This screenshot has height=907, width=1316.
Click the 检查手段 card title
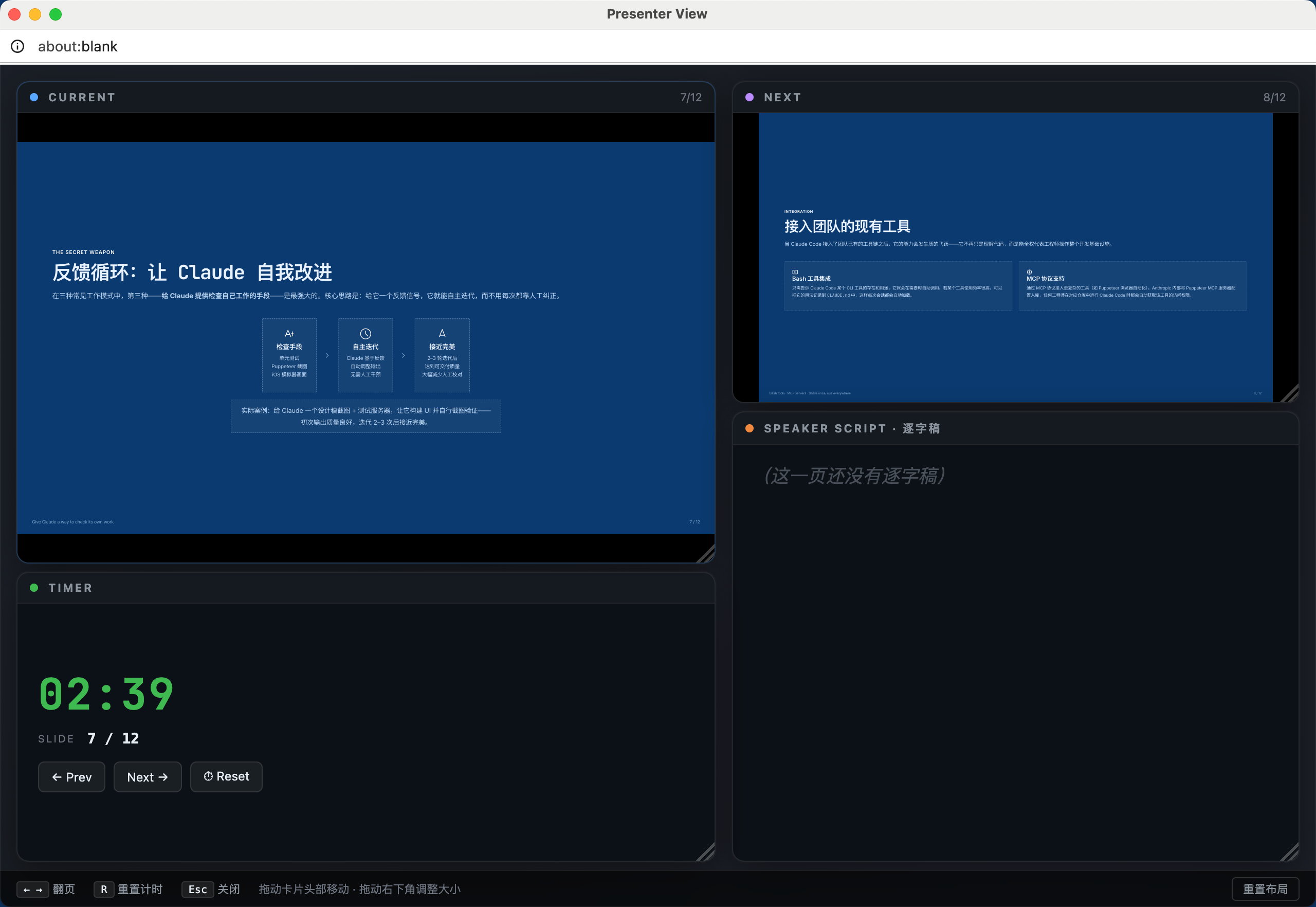pos(289,347)
